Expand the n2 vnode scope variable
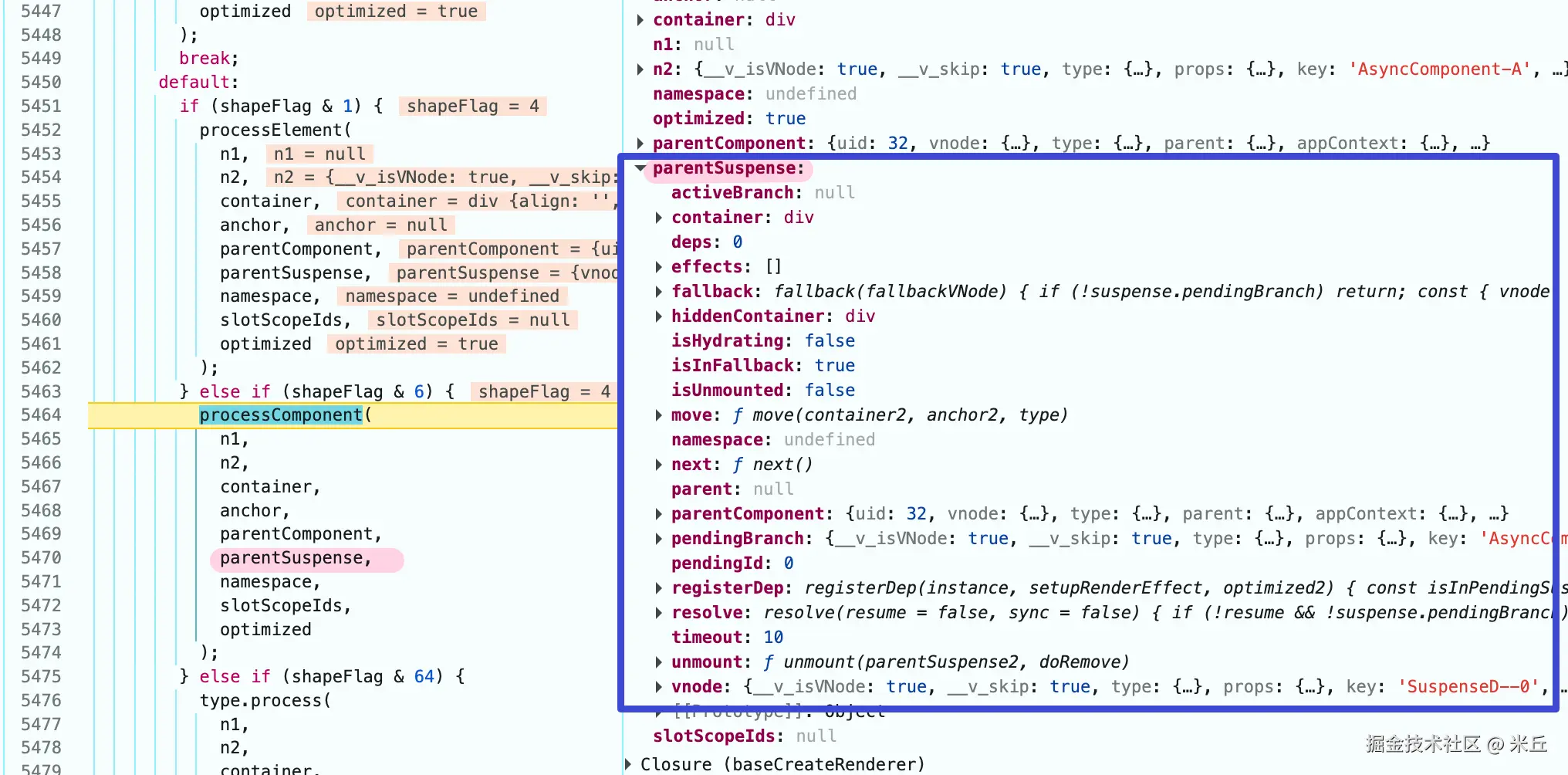 640,69
